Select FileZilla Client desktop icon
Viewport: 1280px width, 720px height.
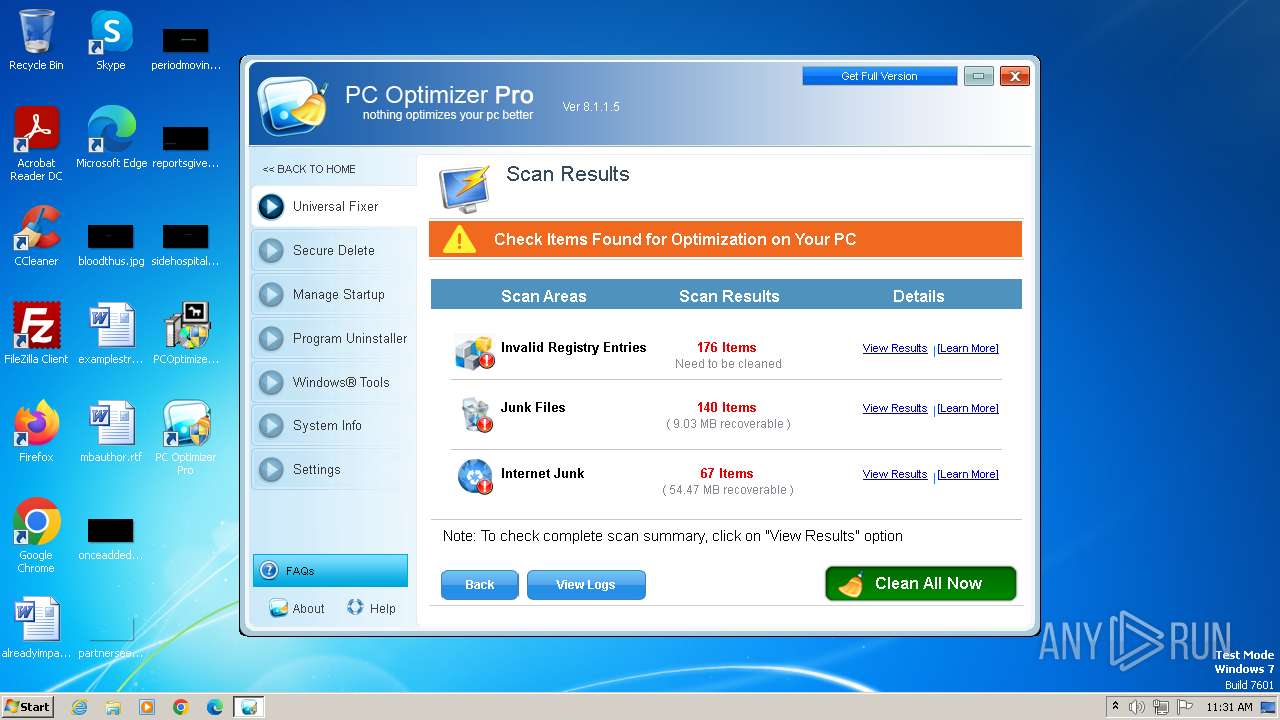click(36, 334)
